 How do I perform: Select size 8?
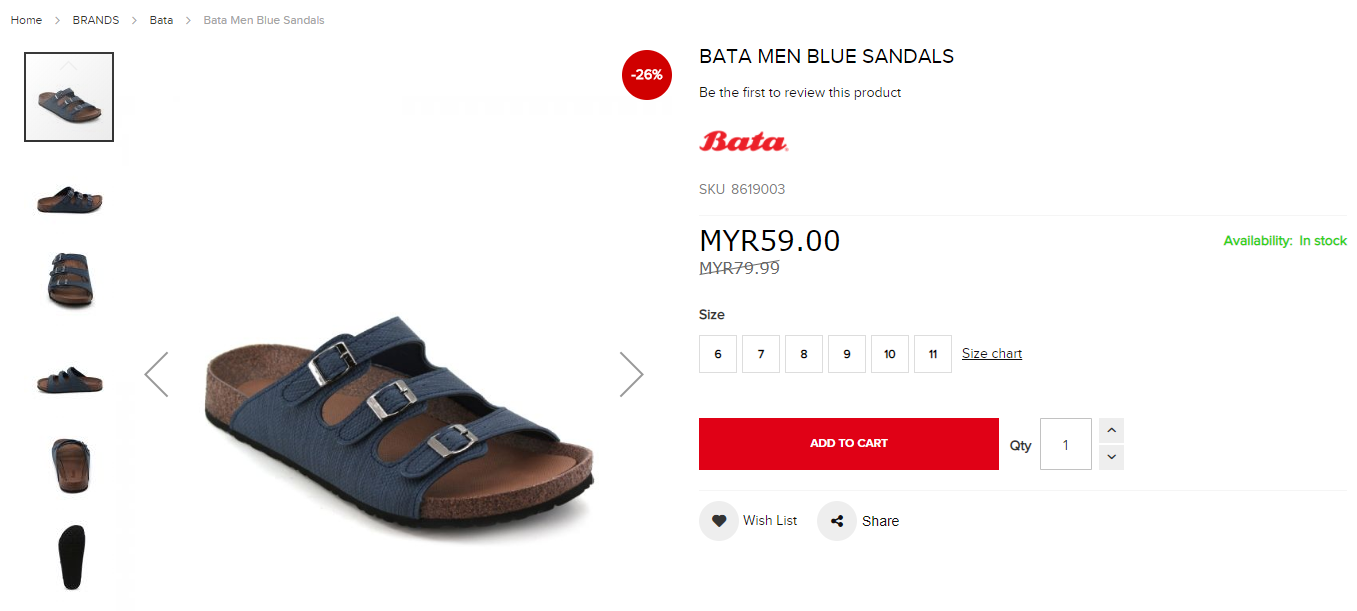tap(804, 354)
